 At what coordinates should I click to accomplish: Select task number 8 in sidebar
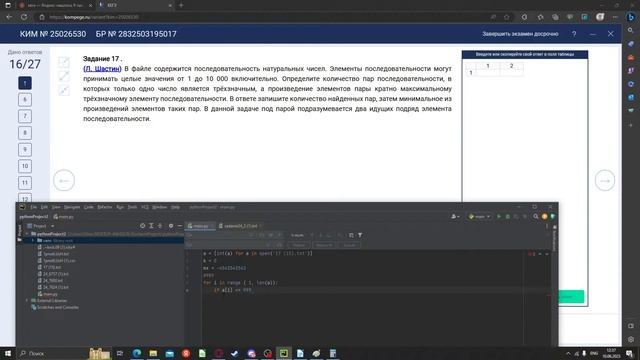click(25, 133)
